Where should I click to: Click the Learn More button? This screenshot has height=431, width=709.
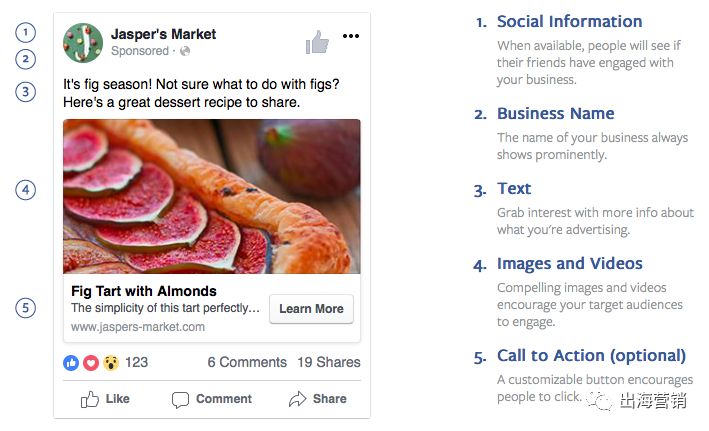coord(311,309)
